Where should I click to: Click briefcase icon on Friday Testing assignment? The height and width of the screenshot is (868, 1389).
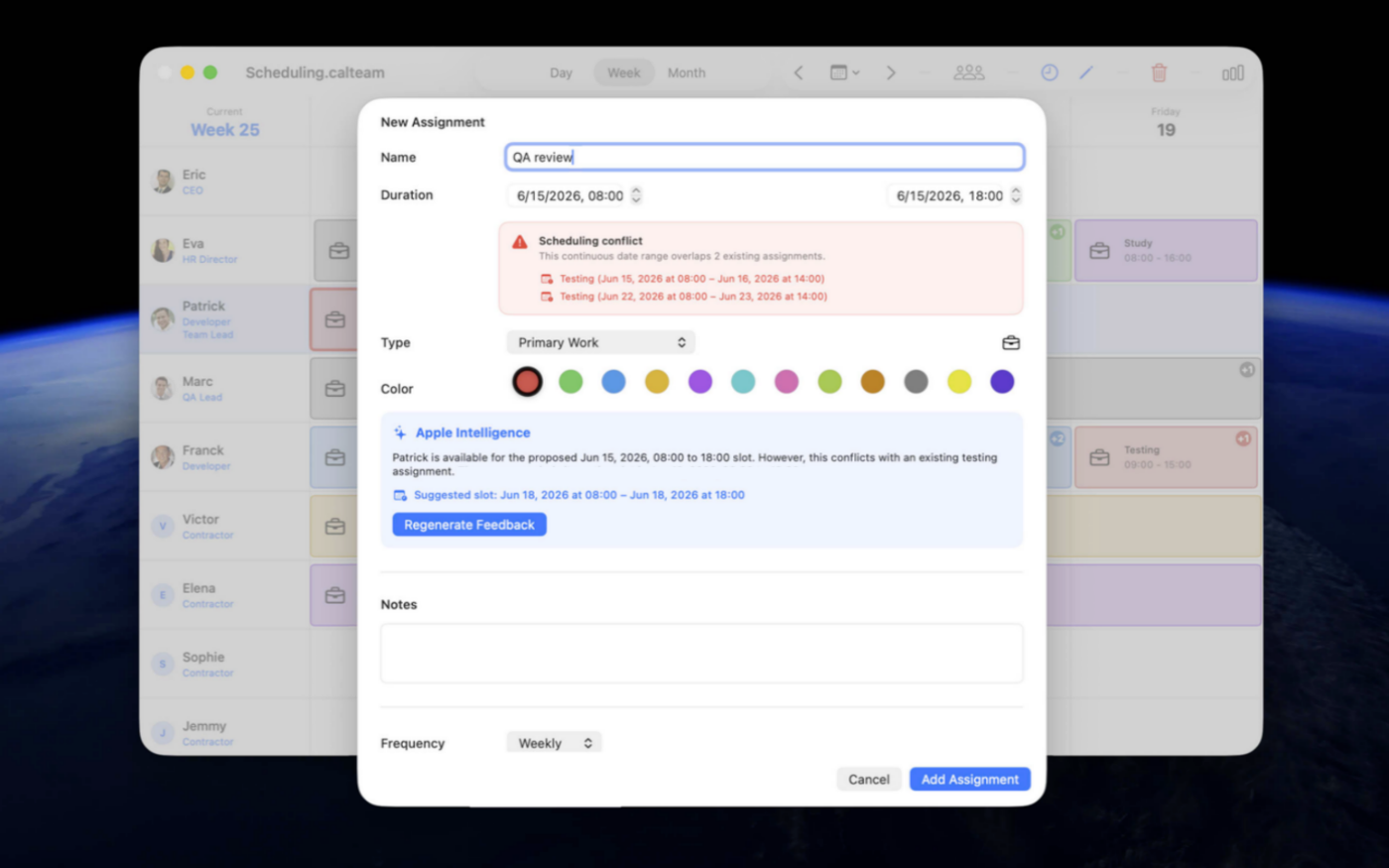pos(1099,457)
